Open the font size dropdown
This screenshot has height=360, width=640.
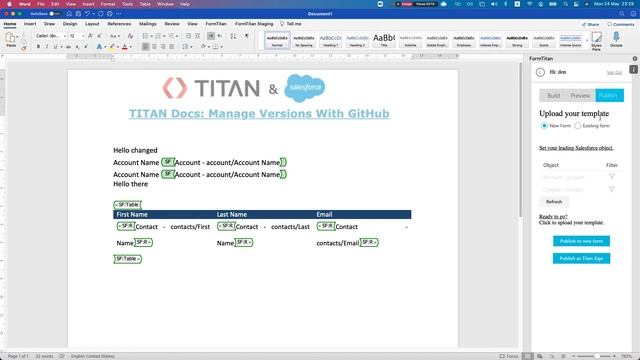[x=83, y=36]
